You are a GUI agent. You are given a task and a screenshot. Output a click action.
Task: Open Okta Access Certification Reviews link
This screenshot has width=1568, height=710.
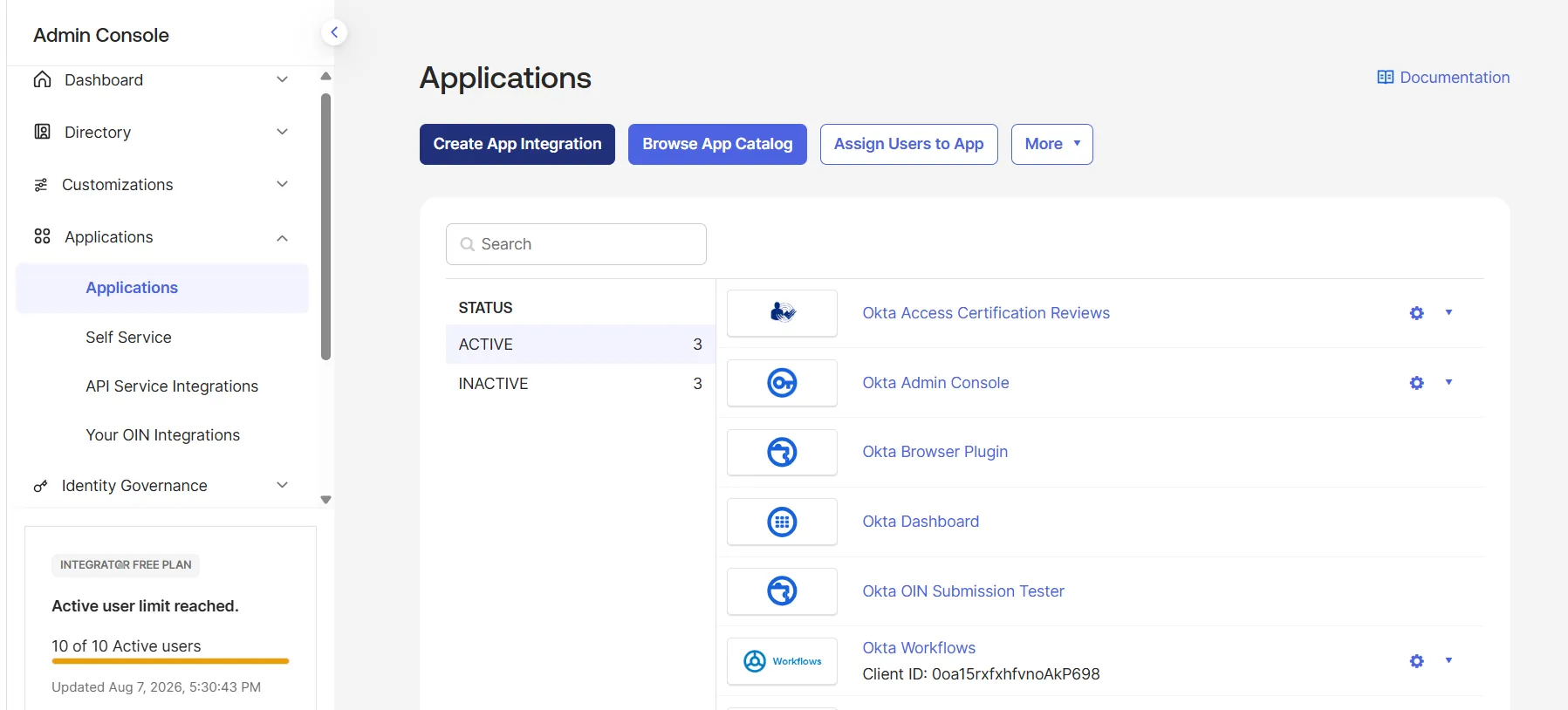(986, 313)
